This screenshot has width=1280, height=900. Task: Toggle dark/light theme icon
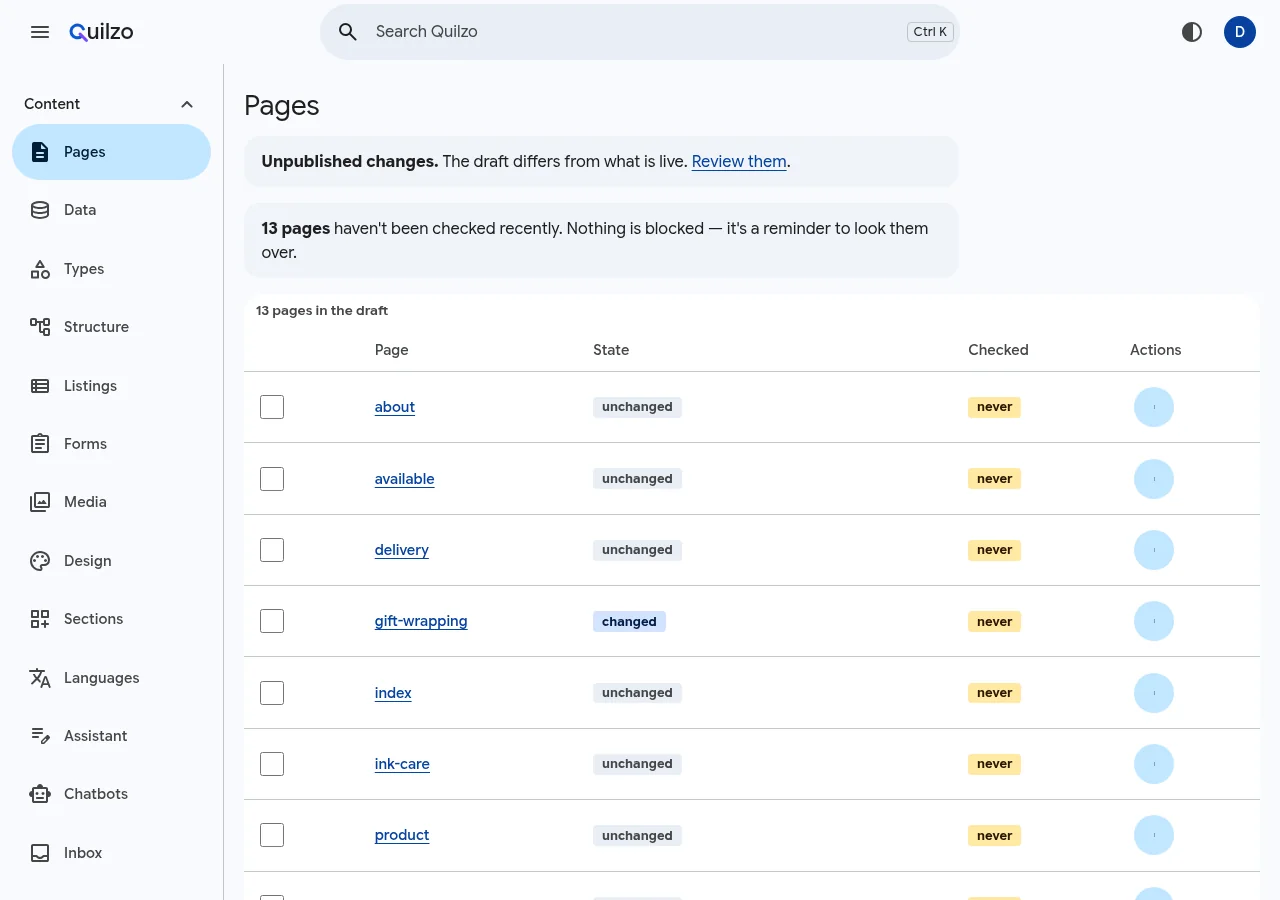click(1192, 32)
